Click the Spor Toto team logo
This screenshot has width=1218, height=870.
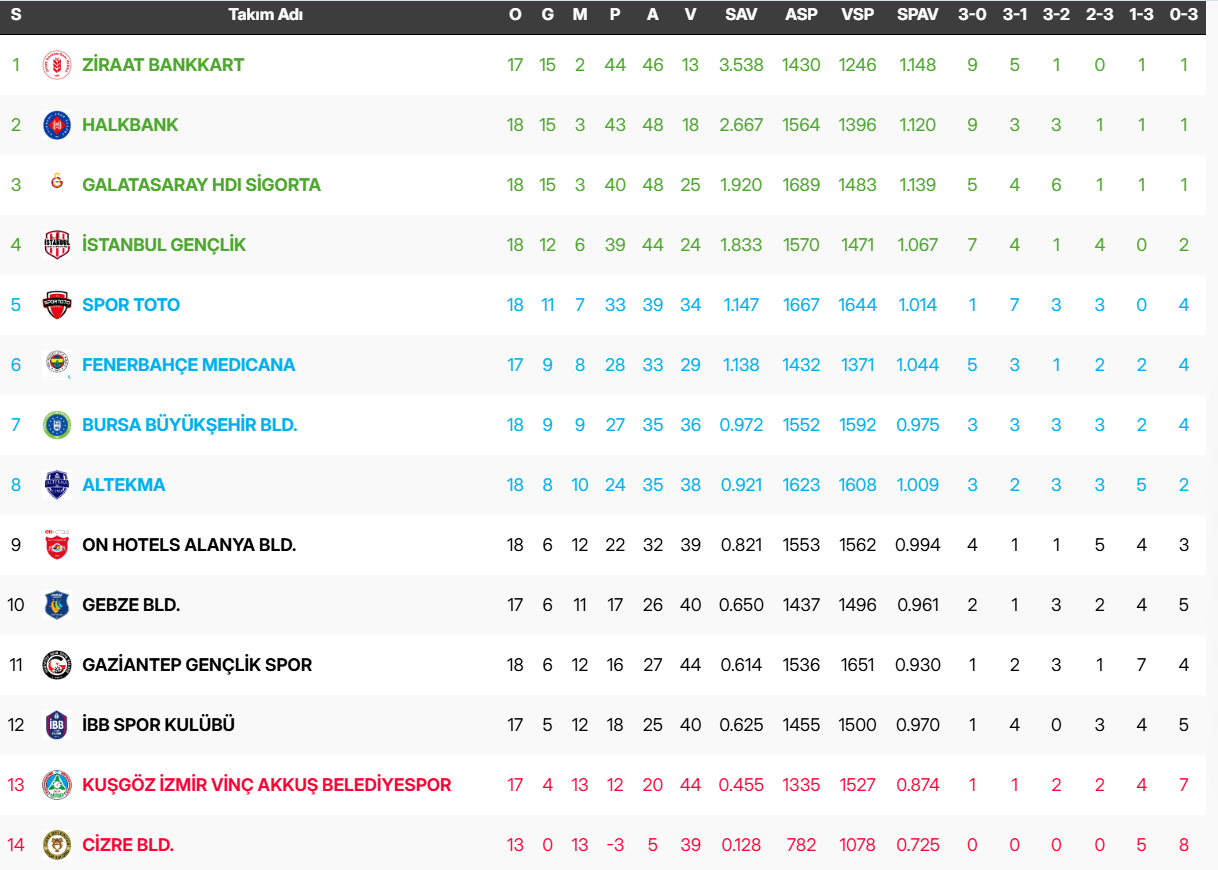pos(57,305)
